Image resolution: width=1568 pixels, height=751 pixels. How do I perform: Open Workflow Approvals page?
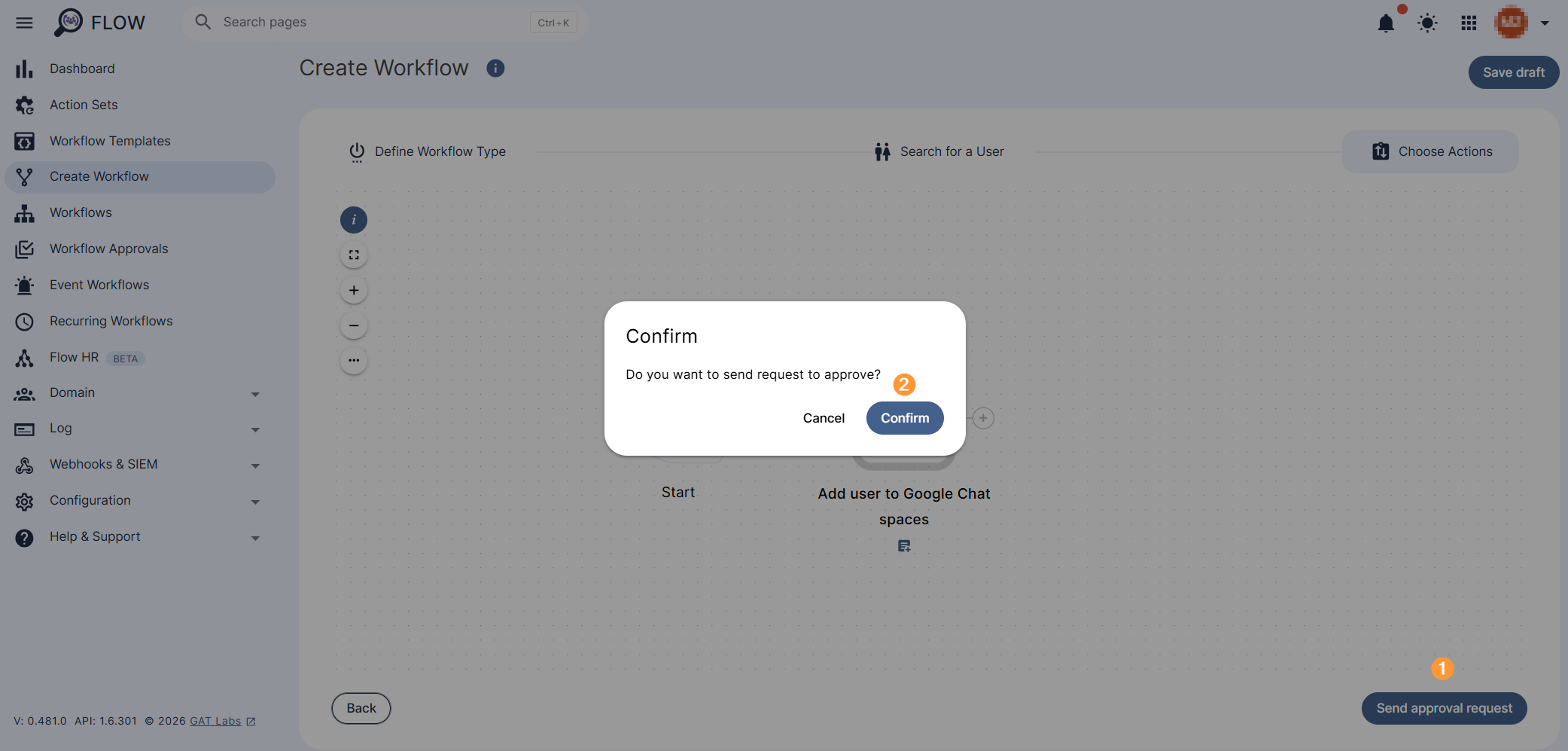pos(140,249)
